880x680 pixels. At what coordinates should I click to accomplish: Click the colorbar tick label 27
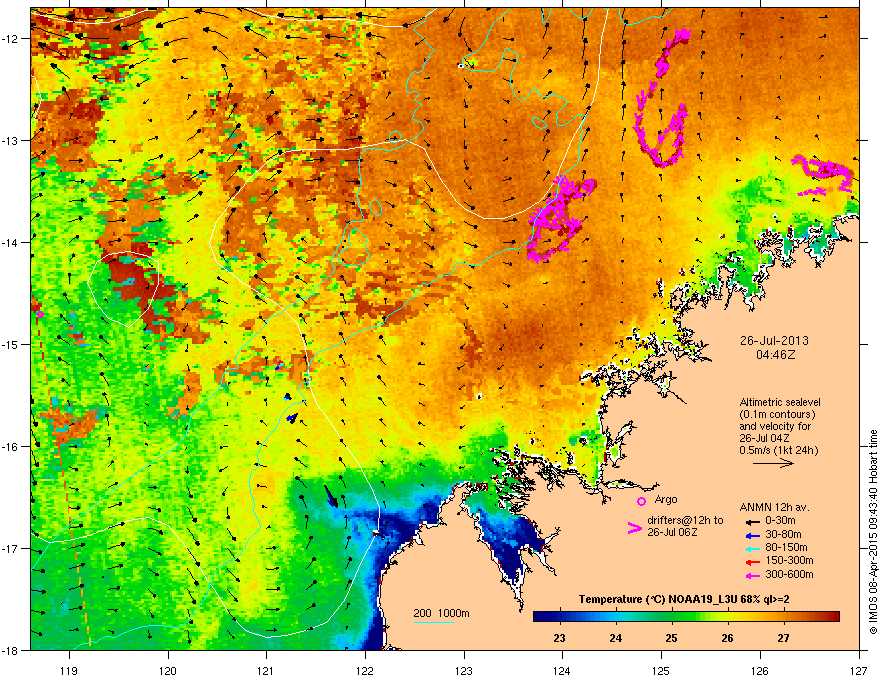click(x=783, y=638)
